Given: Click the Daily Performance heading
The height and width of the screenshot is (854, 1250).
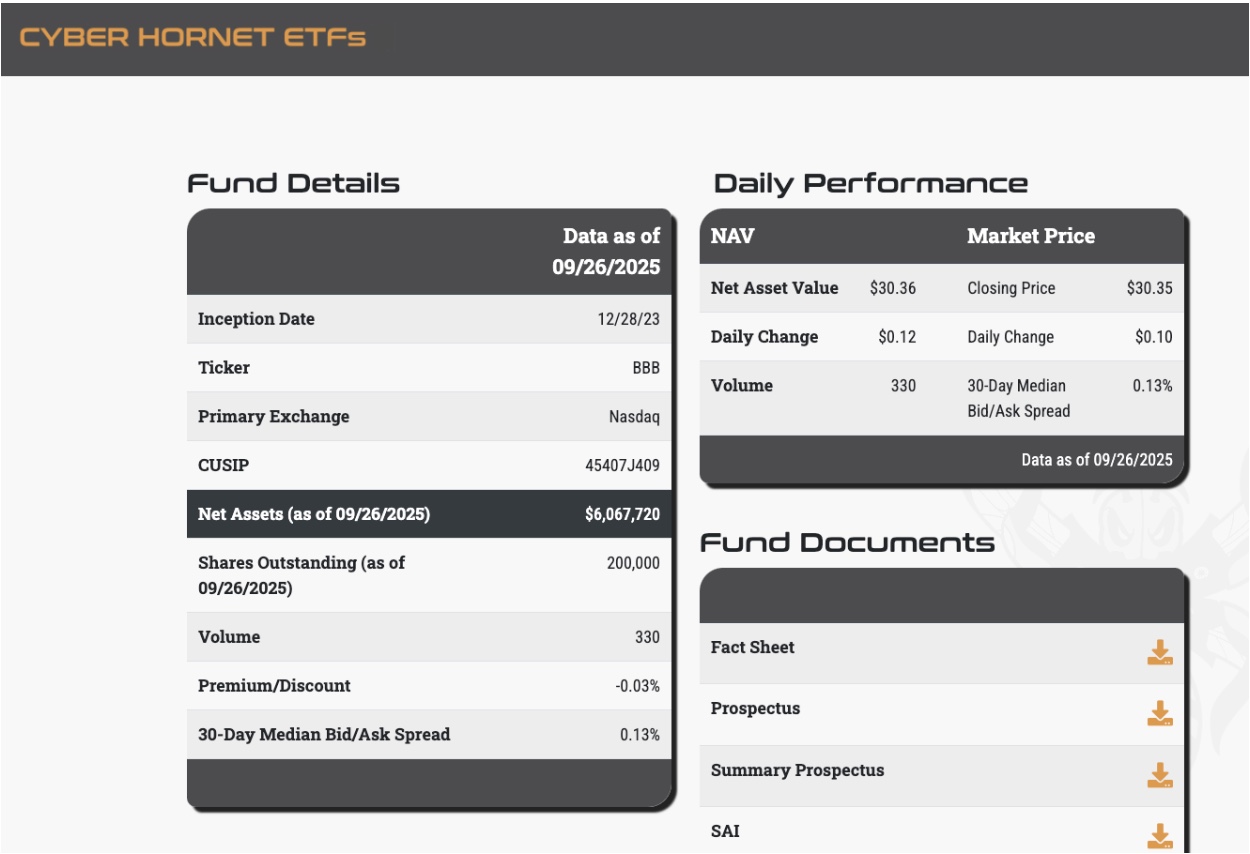Looking at the screenshot, I should pos(870,184).
